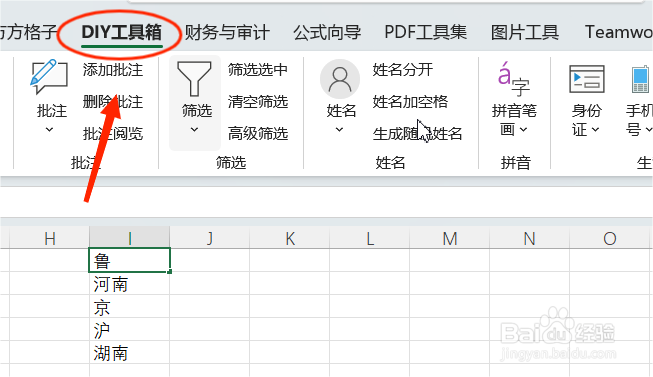Select the cell containing 京
653x377 pixels.
(130, 307)
